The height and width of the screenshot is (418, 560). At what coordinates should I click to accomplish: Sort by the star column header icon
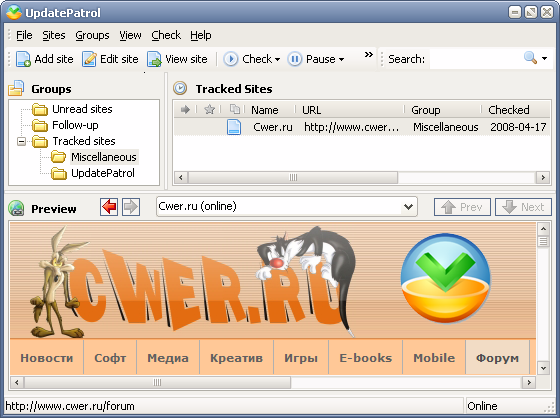[209, 109]
